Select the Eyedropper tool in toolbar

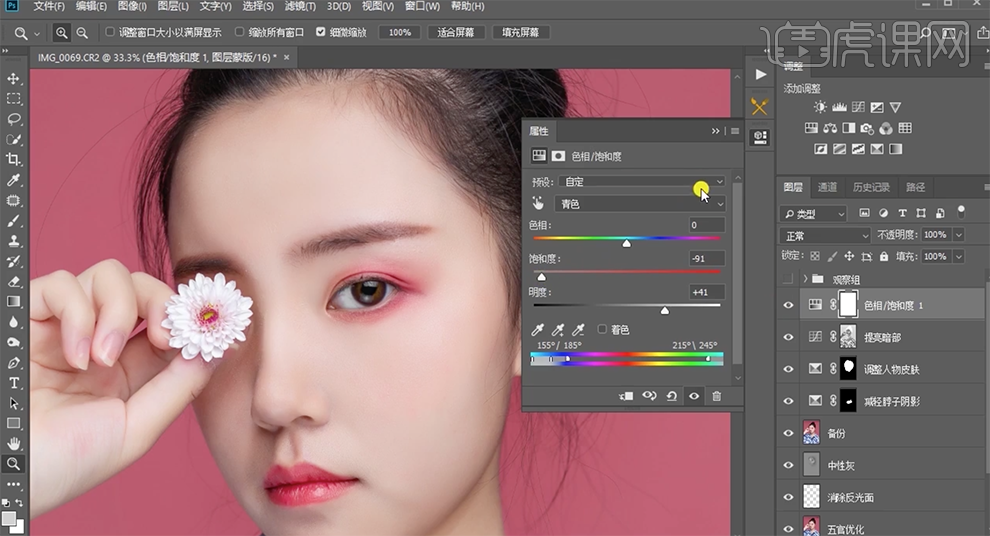point(13,180)
